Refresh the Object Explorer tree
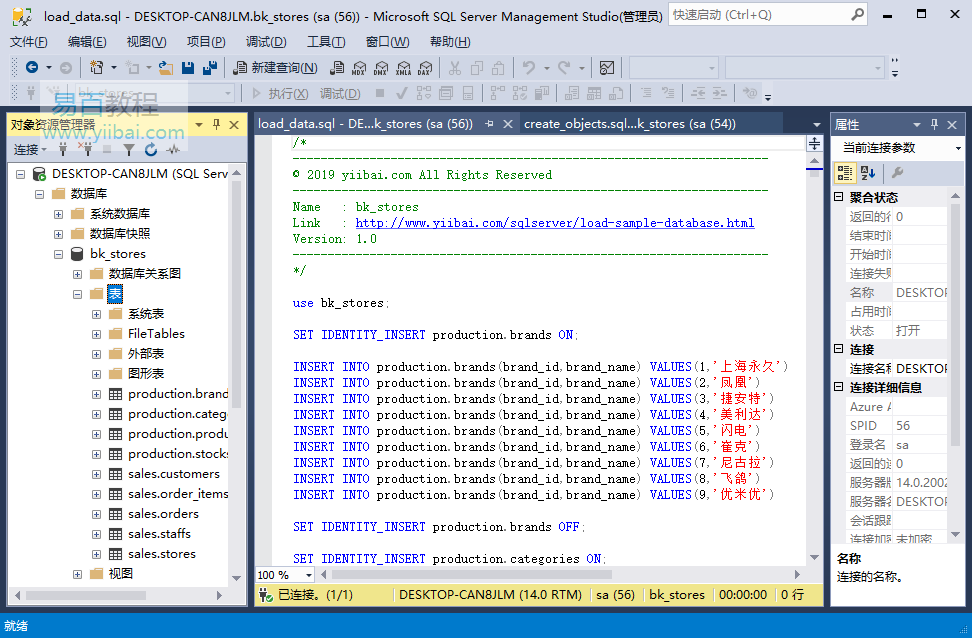This screenshot has width=972, height=638. (151, 149)
